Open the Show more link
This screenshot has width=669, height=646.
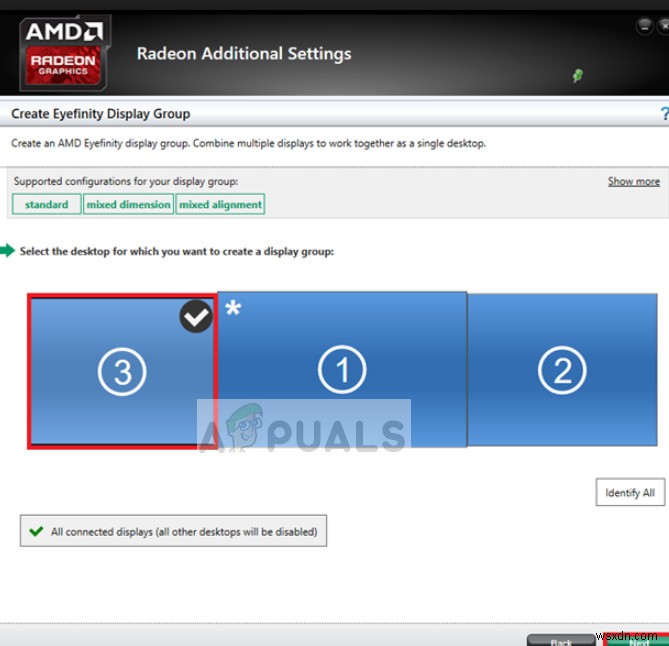[634, 181]
